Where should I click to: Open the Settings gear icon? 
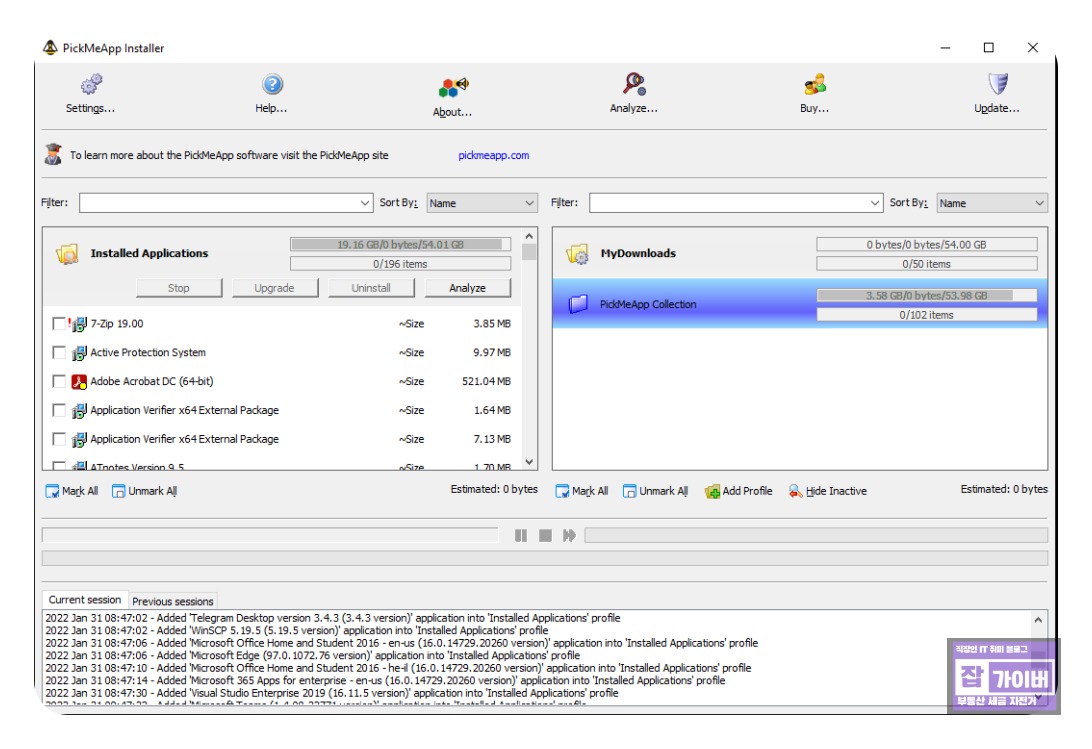click(91, 84)
